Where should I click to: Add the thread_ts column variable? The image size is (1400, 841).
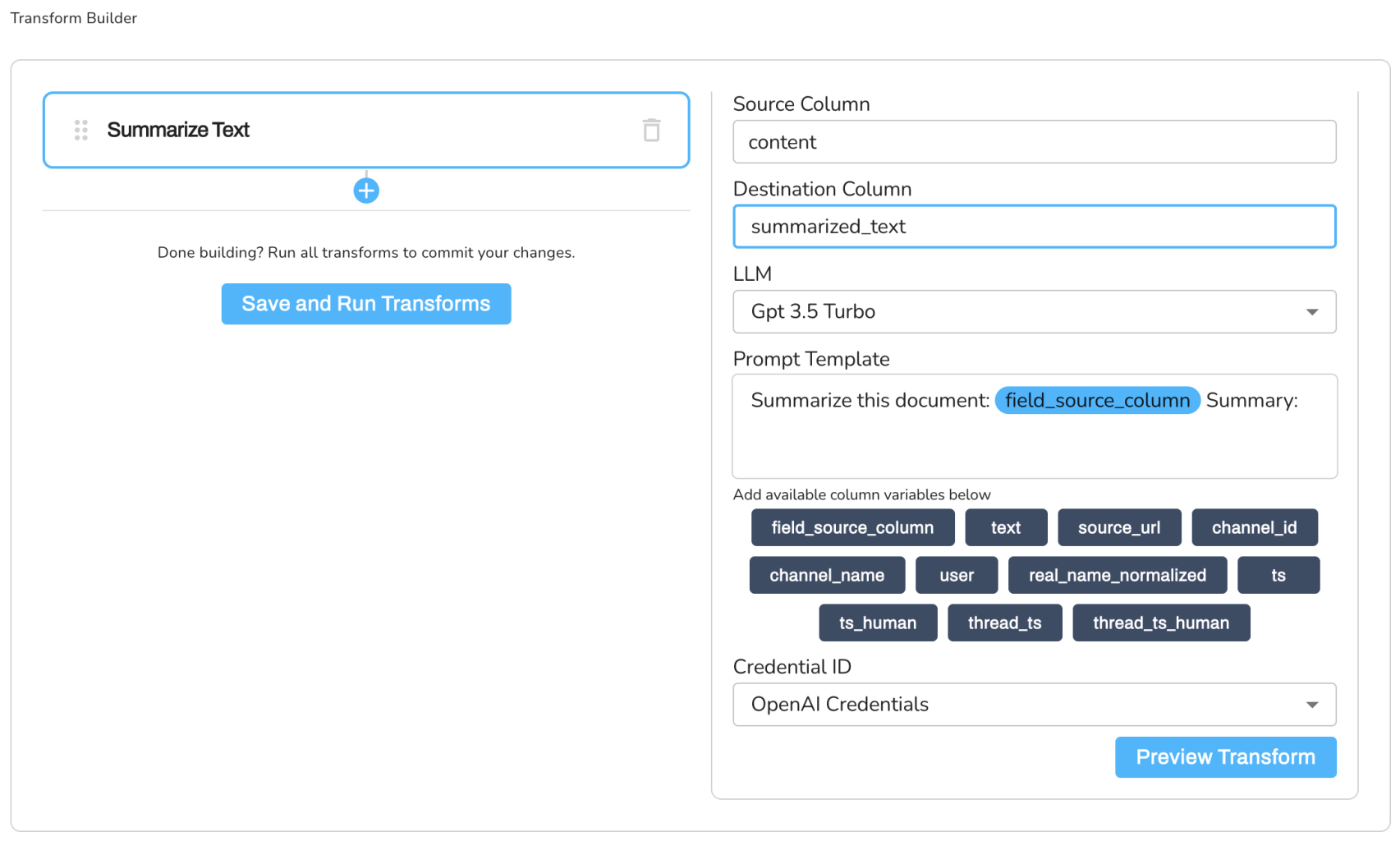point(1004,623)
